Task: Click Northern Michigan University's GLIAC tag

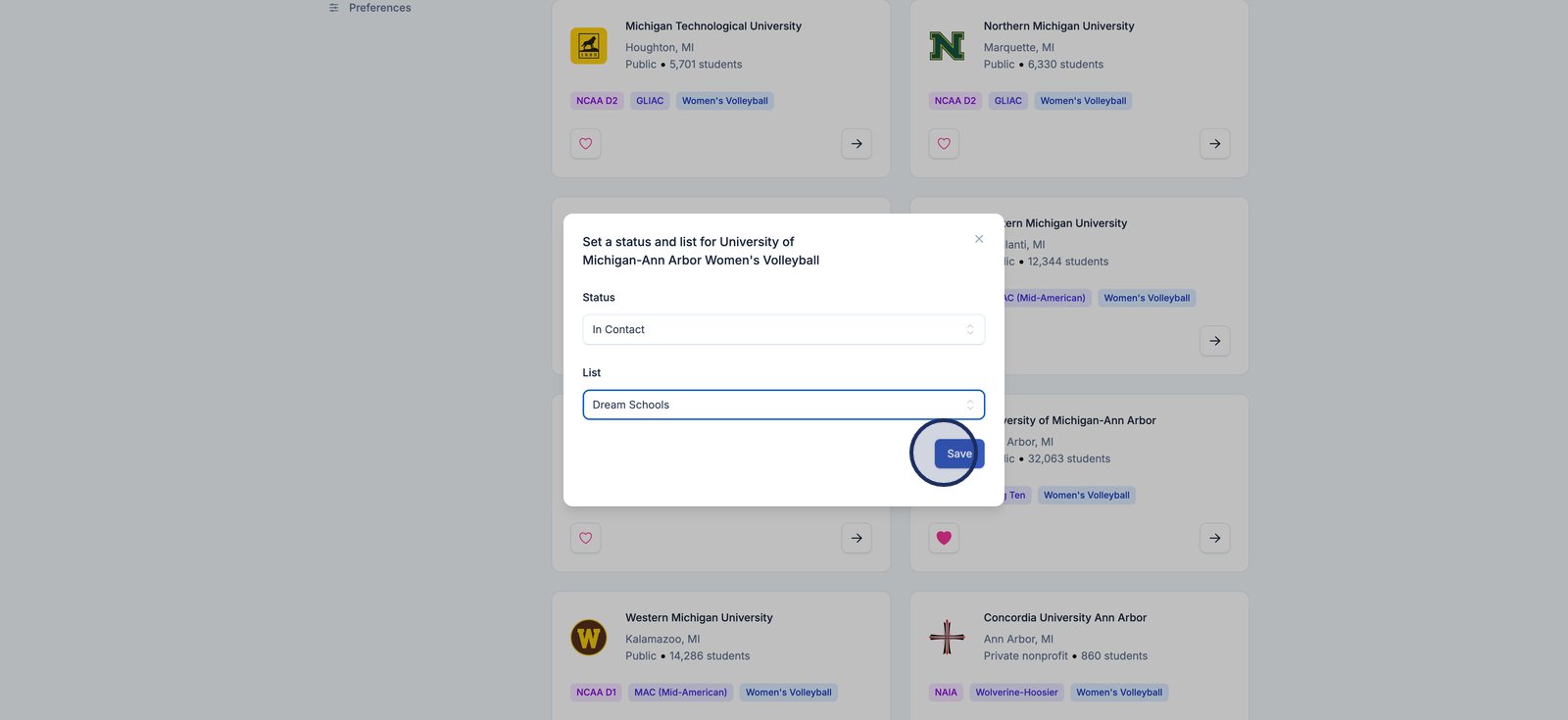Action: point(1007,101)
